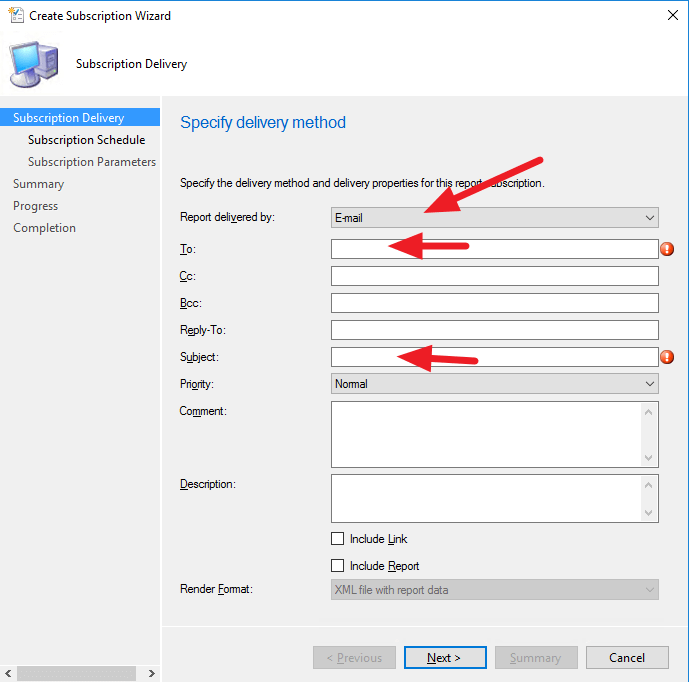Viewport: 690px width, 682px height.
Task: Click the Description box scroll up arrow
Action: pyautogui.click(x=650, y=485)
